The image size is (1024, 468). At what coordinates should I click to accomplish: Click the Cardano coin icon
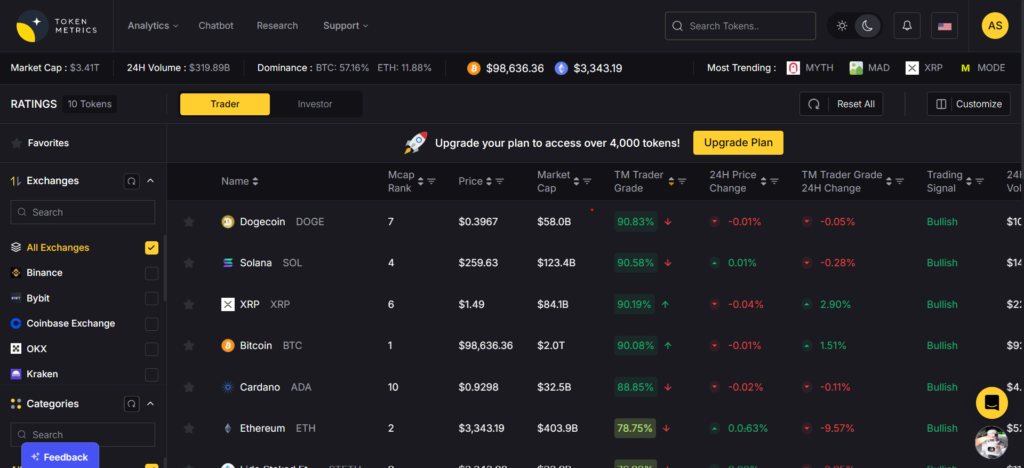[x=227, y=387]
